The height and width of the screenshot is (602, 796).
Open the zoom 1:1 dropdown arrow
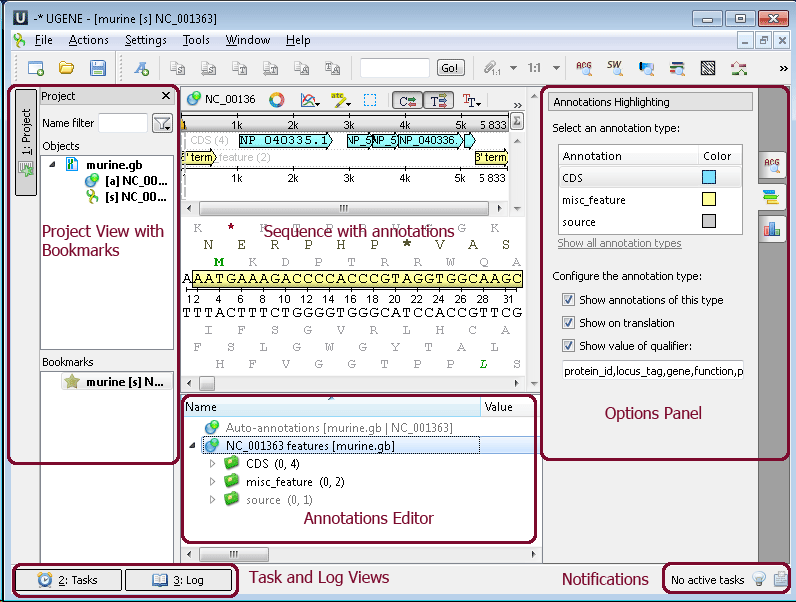tap(556, 68)
